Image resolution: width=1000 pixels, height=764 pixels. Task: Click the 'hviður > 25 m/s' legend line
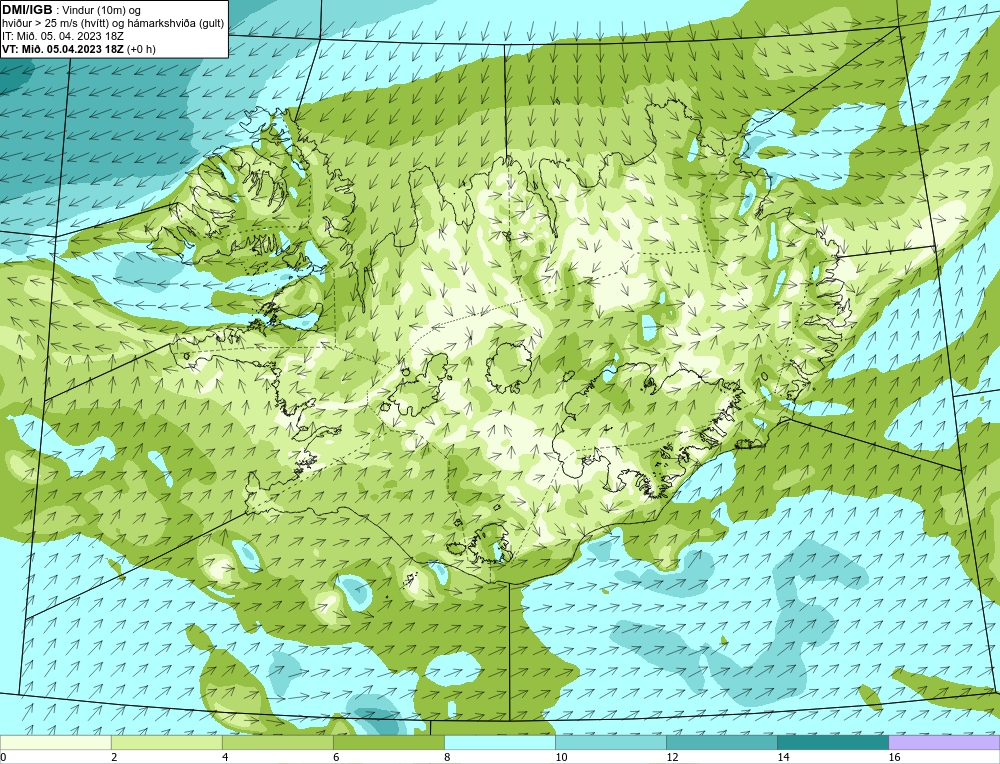(113, 23)
